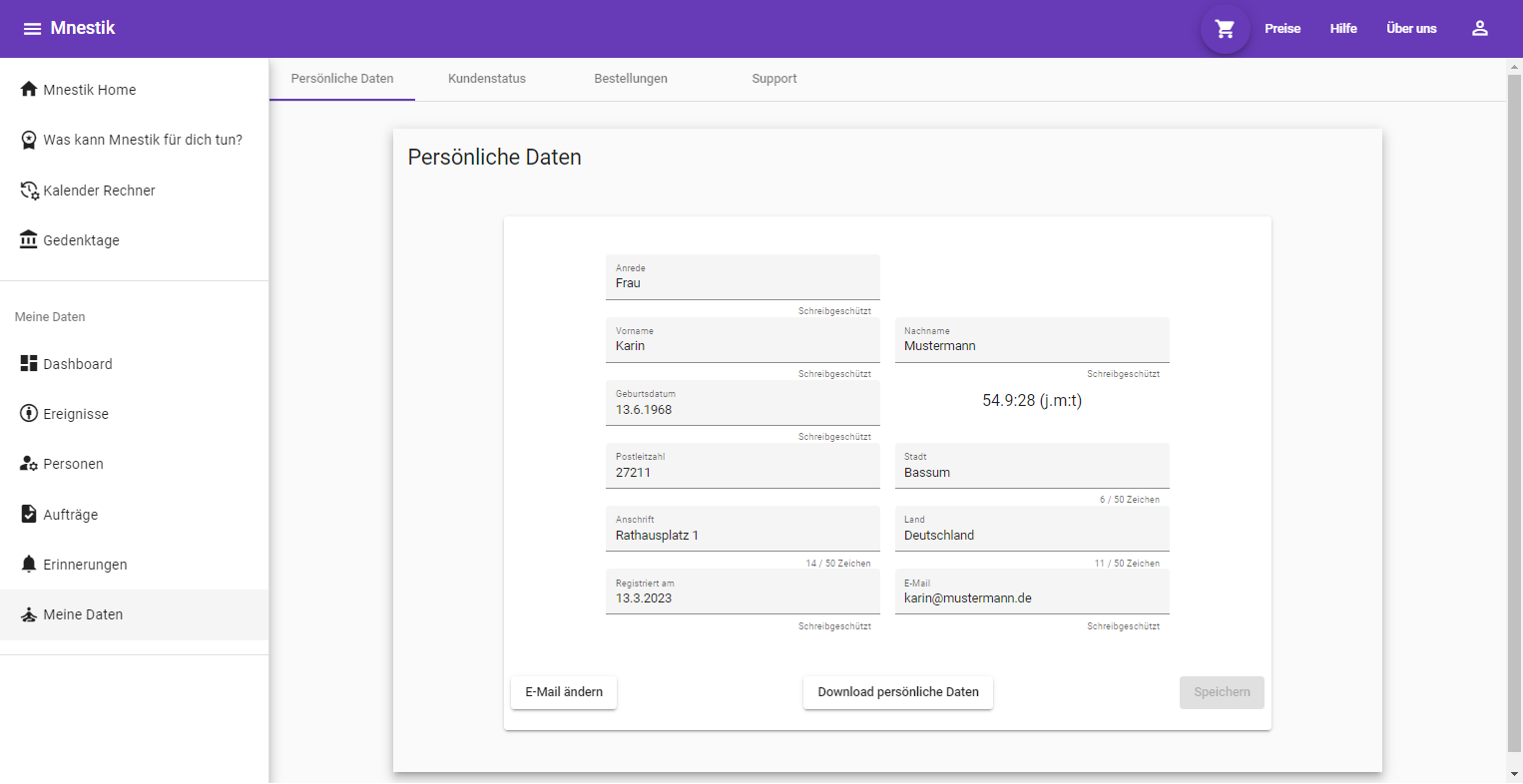Click Download persönliche Daten button
The height and width of the screenshot is (784, 1523).
point(898,692)
